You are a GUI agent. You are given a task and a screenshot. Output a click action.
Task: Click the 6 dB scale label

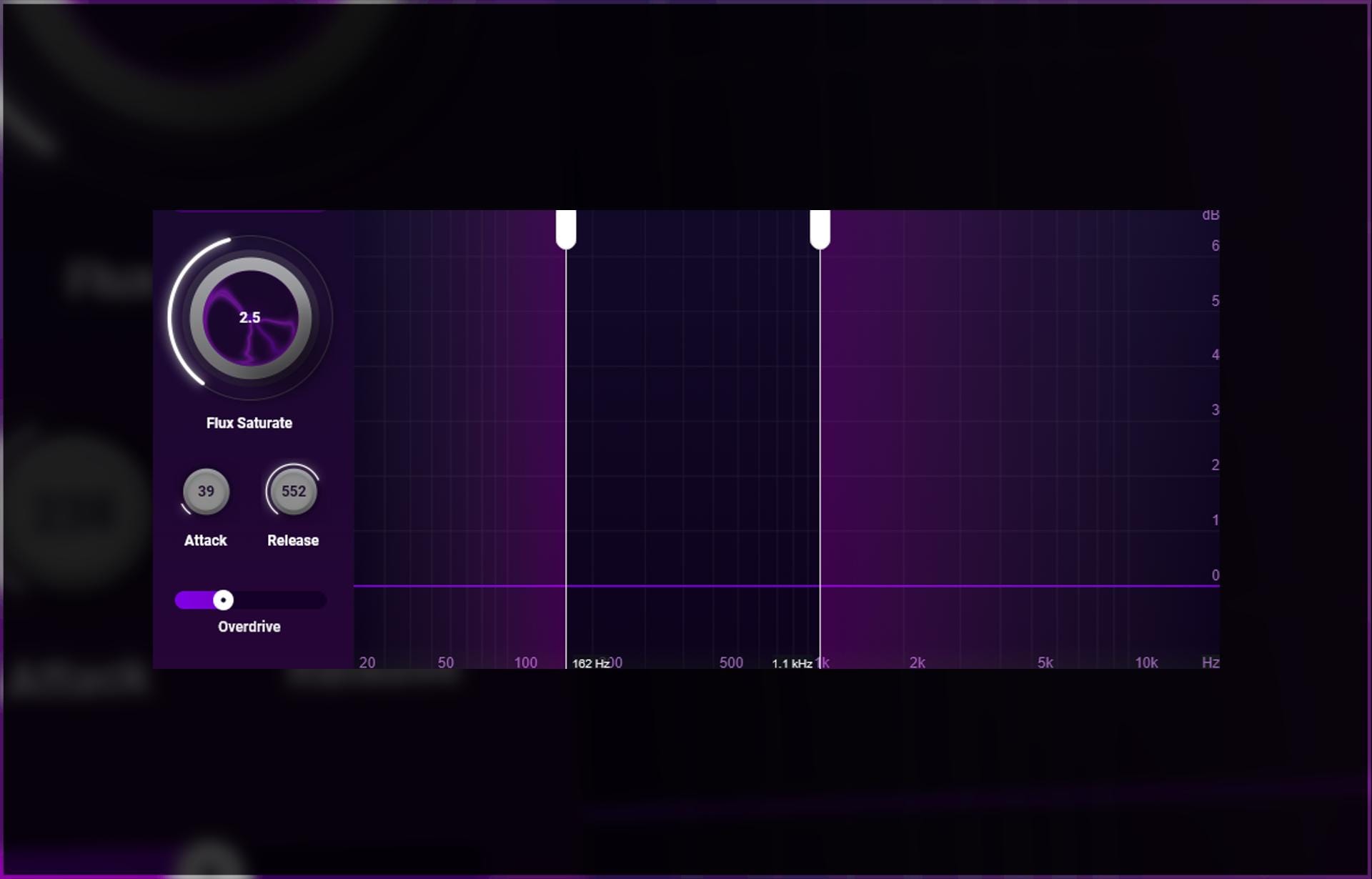pos(1215,246)
